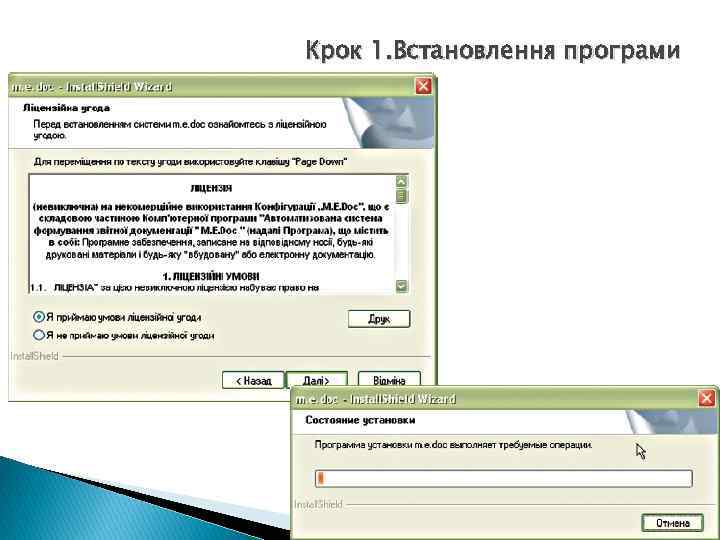Viewport: 720px width, 540px height.
Task: Click scroll-up arrow of license text
Action: 402,182
